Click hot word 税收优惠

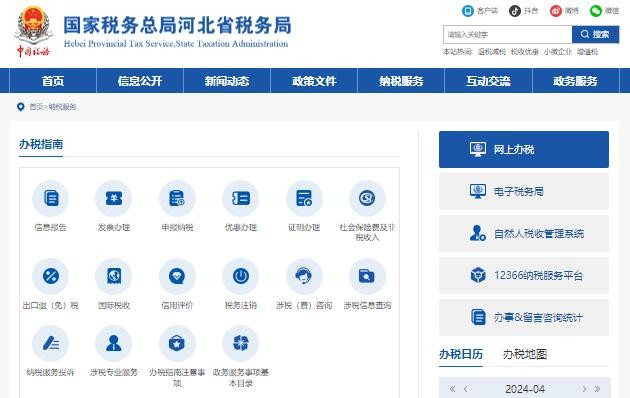tap(525, 52)
